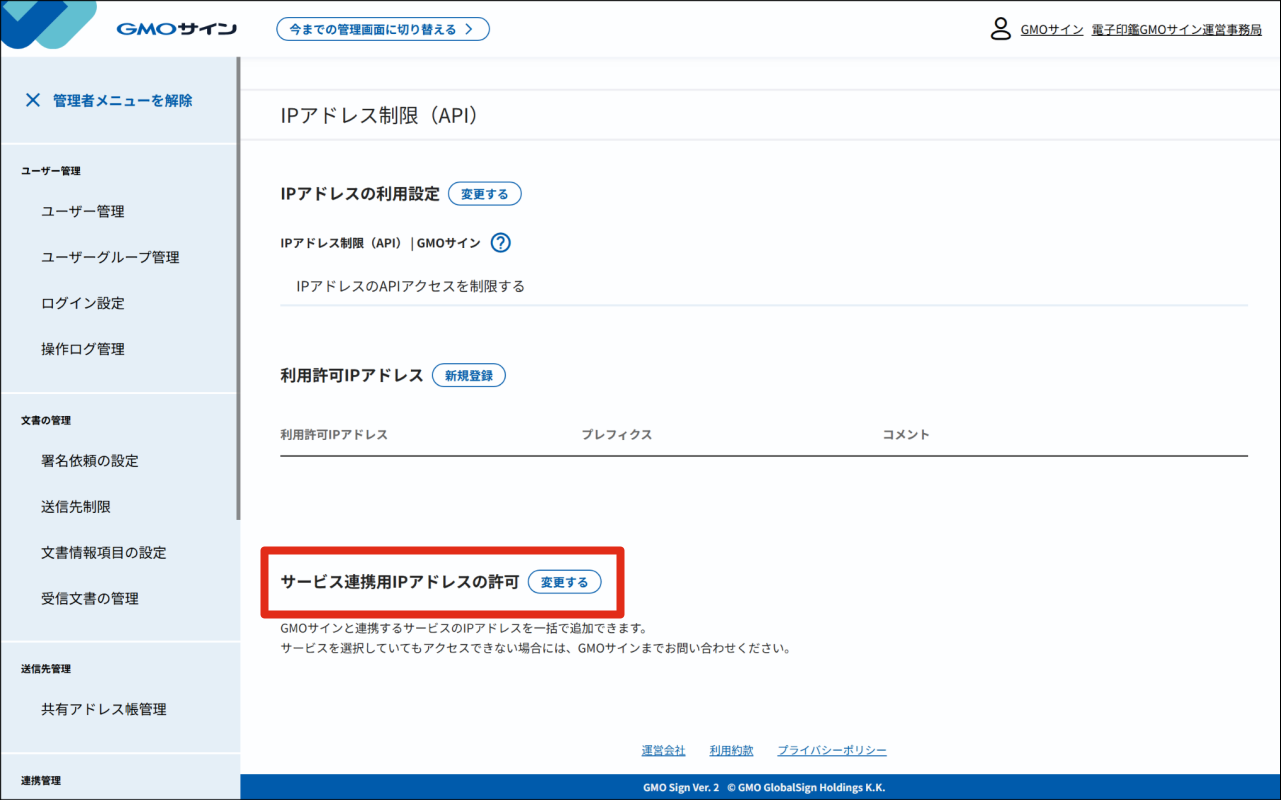Go to 操作ログ管理
Viewport: 1281px width, 800px height.
pyautogui.click(x=83, y=349)
